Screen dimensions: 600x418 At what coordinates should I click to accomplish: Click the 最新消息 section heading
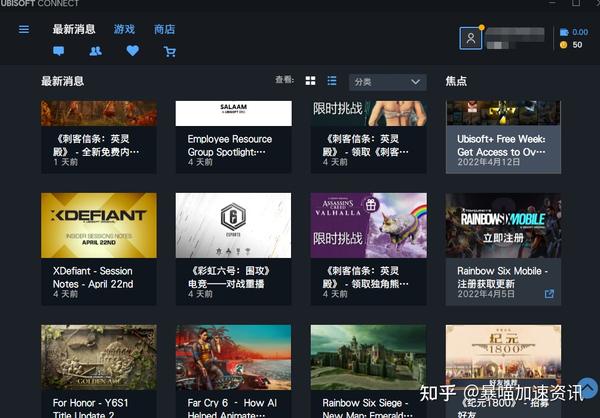click(62, 81)
